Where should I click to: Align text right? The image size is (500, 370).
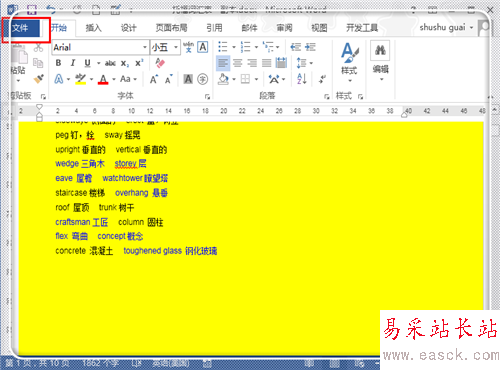(x=252, y=63)
